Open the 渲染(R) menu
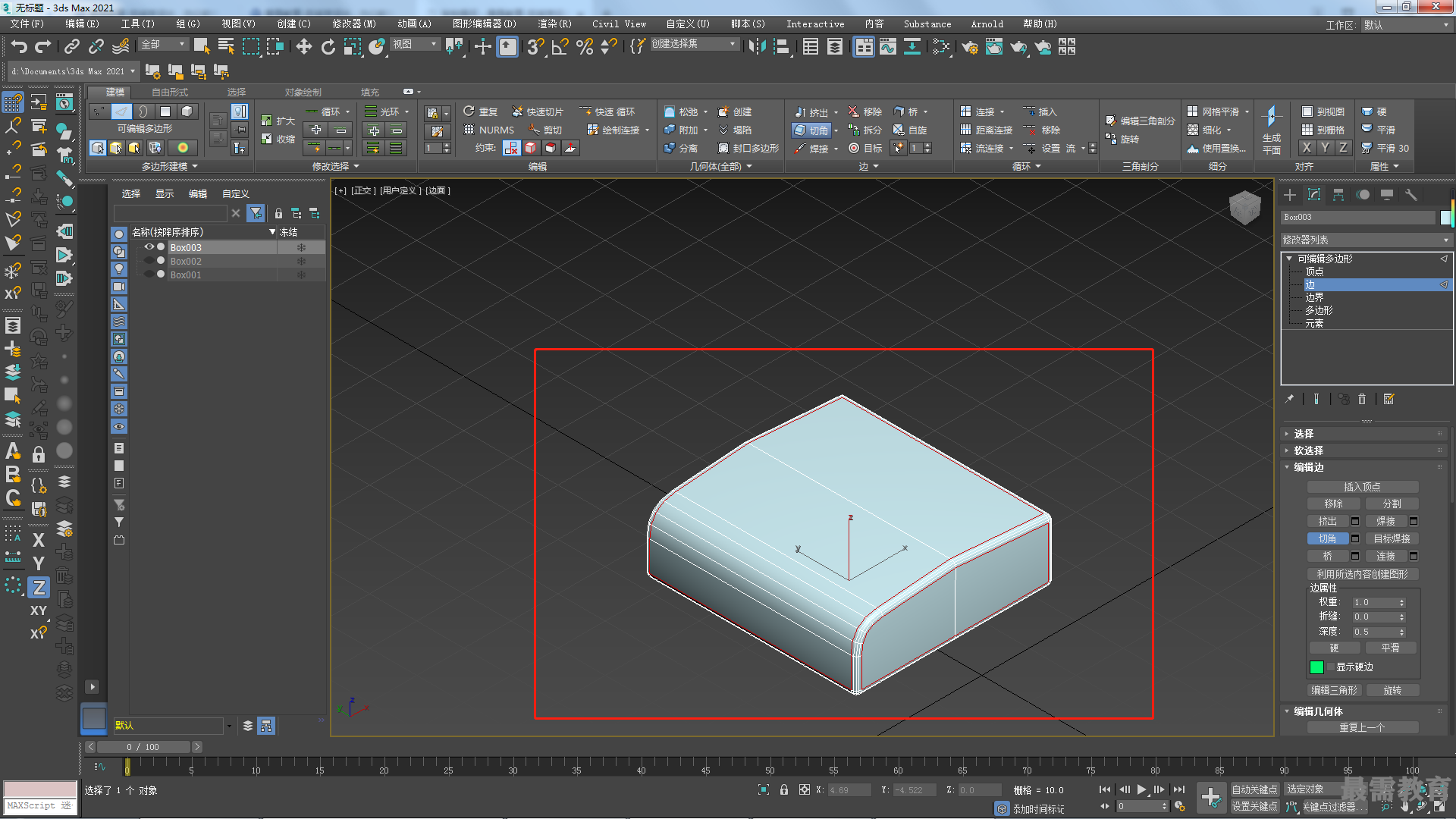 [555, 24]
